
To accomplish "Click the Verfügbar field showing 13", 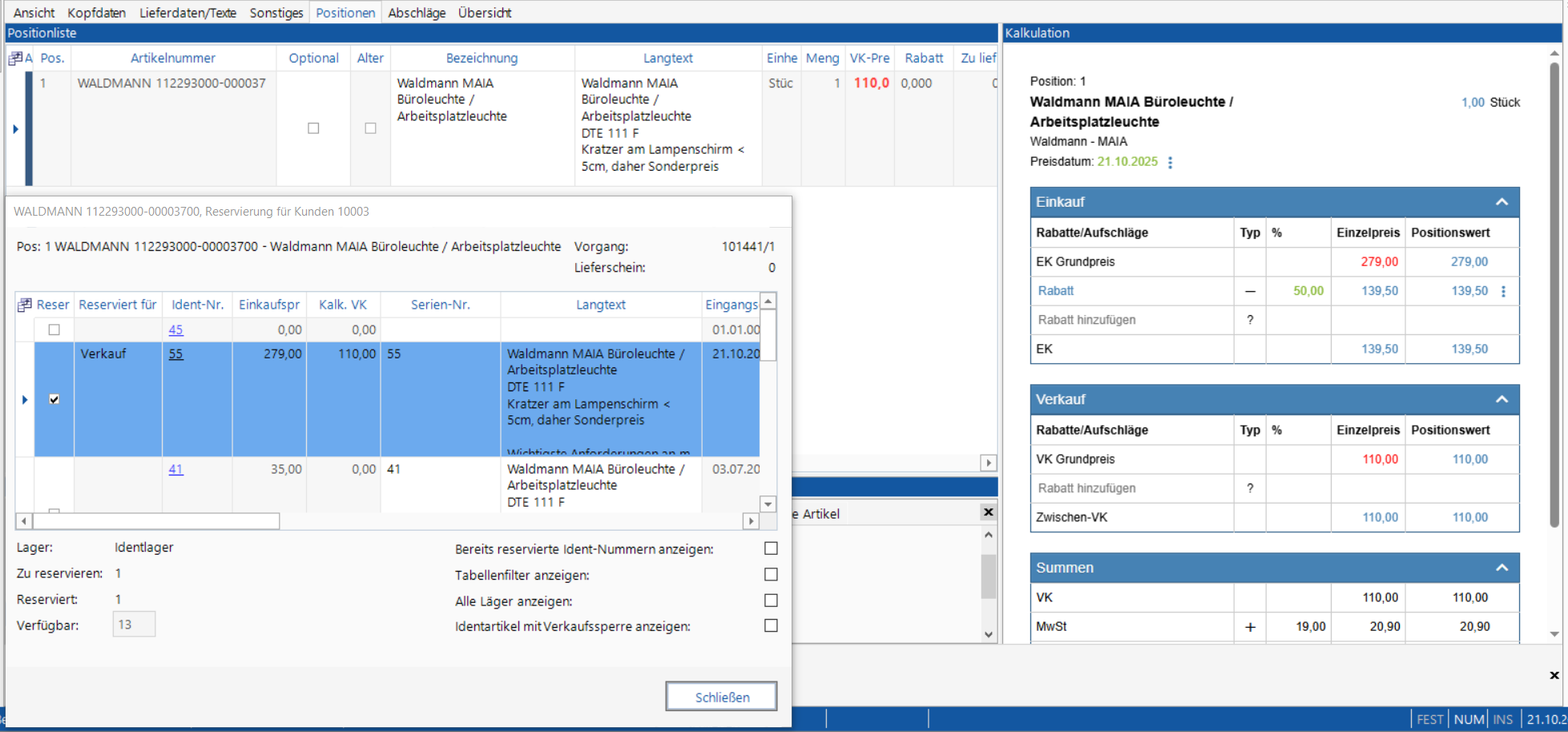I will (x=134, y=625).
